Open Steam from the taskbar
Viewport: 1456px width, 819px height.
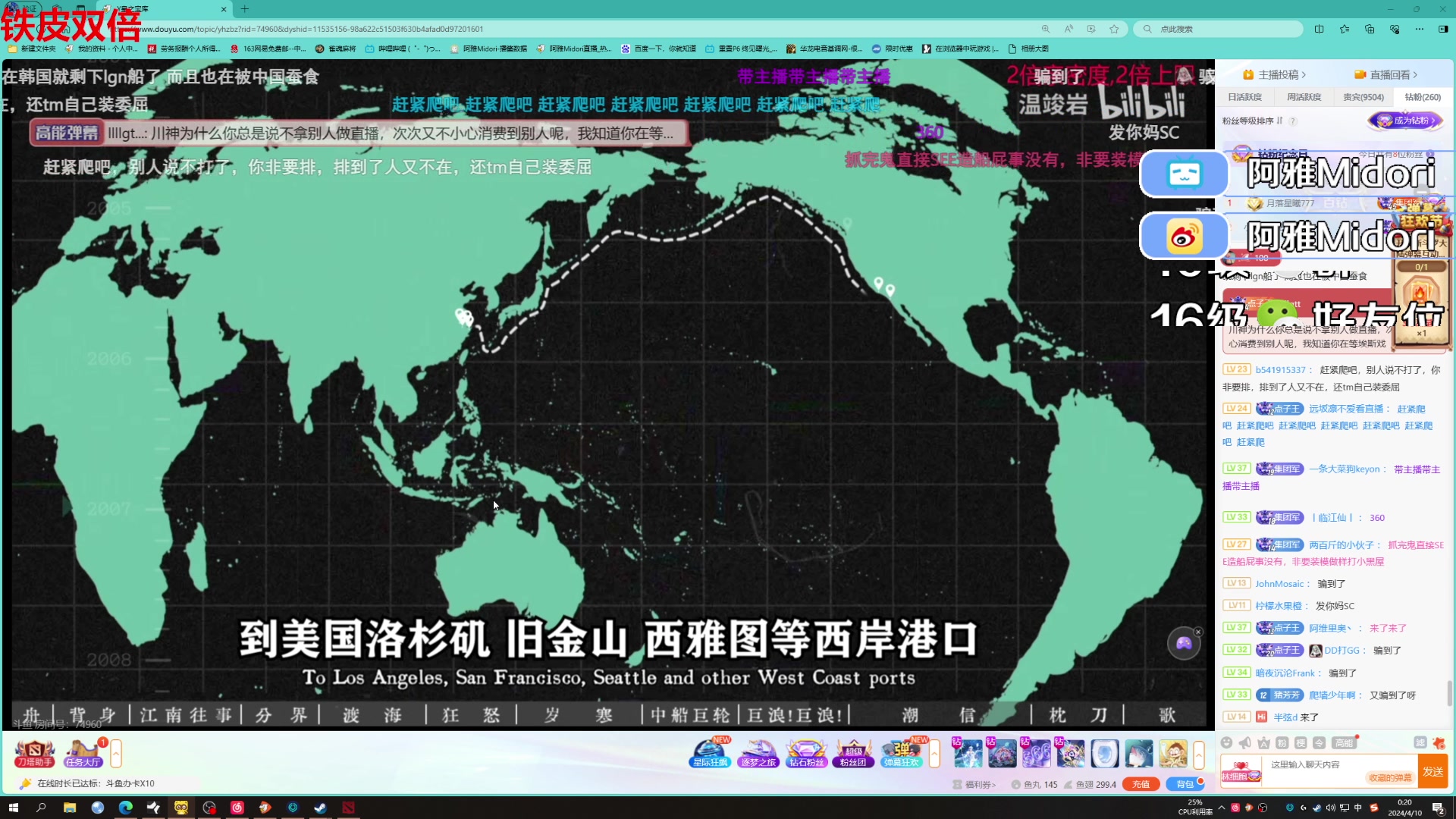pos(320,808)
